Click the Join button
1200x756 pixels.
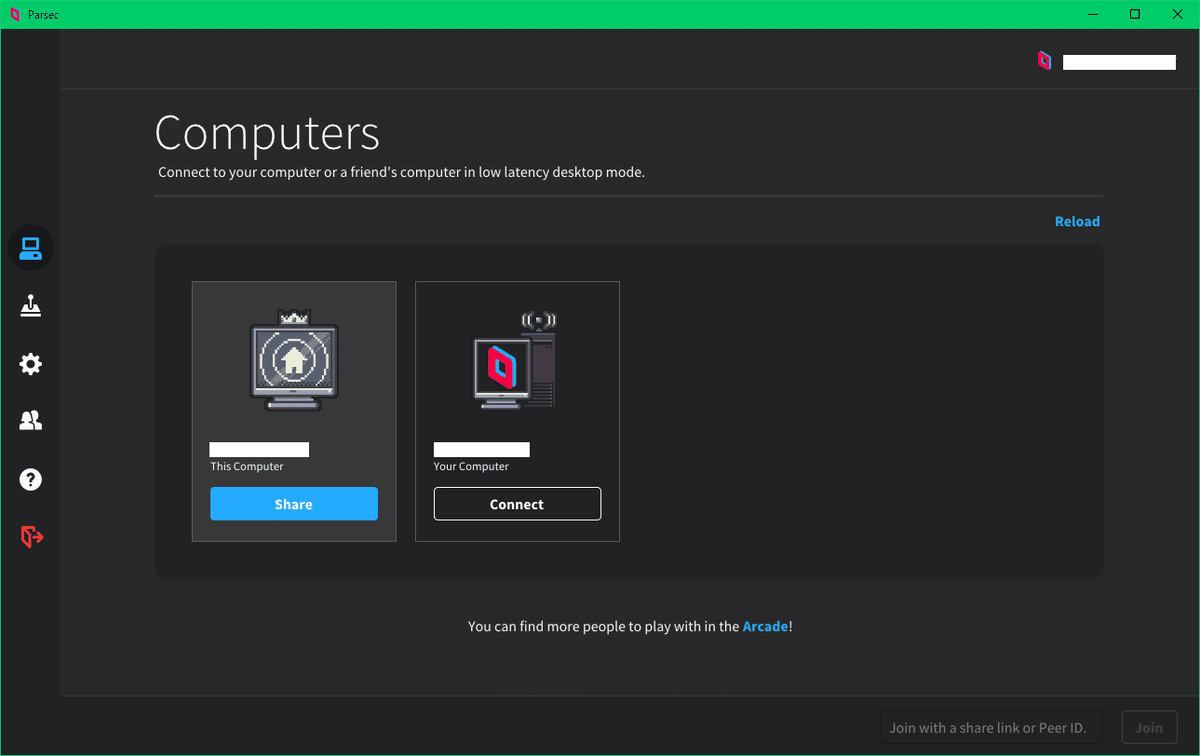click(x=1149, y=727)
